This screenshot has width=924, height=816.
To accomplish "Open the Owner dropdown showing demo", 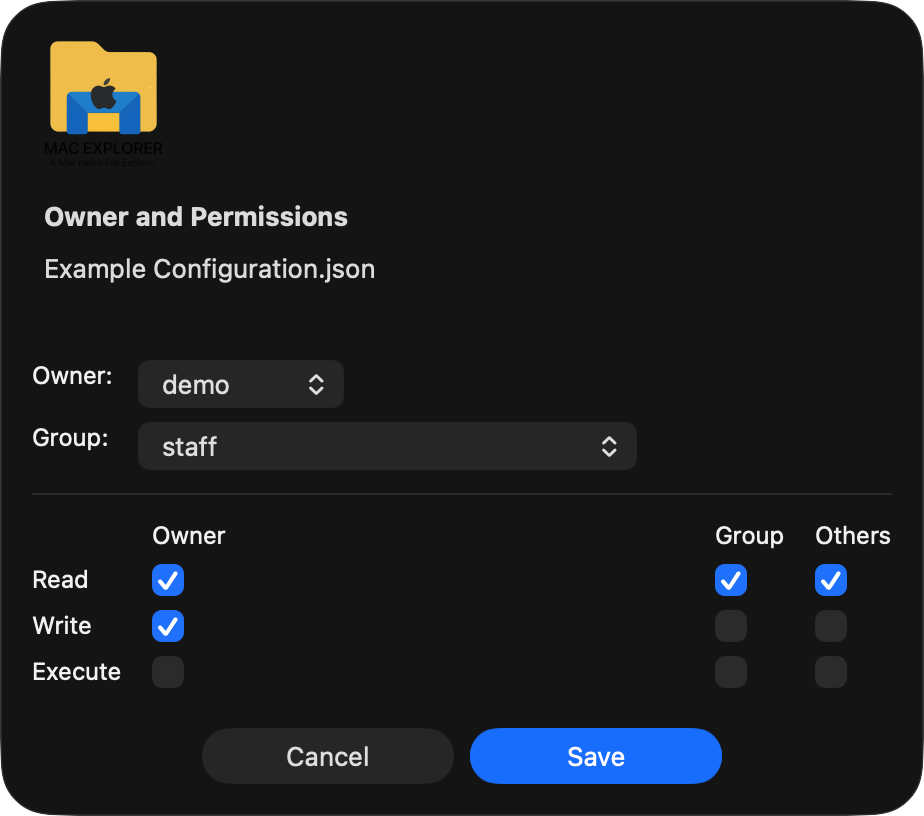I will (x=240, y=384).
